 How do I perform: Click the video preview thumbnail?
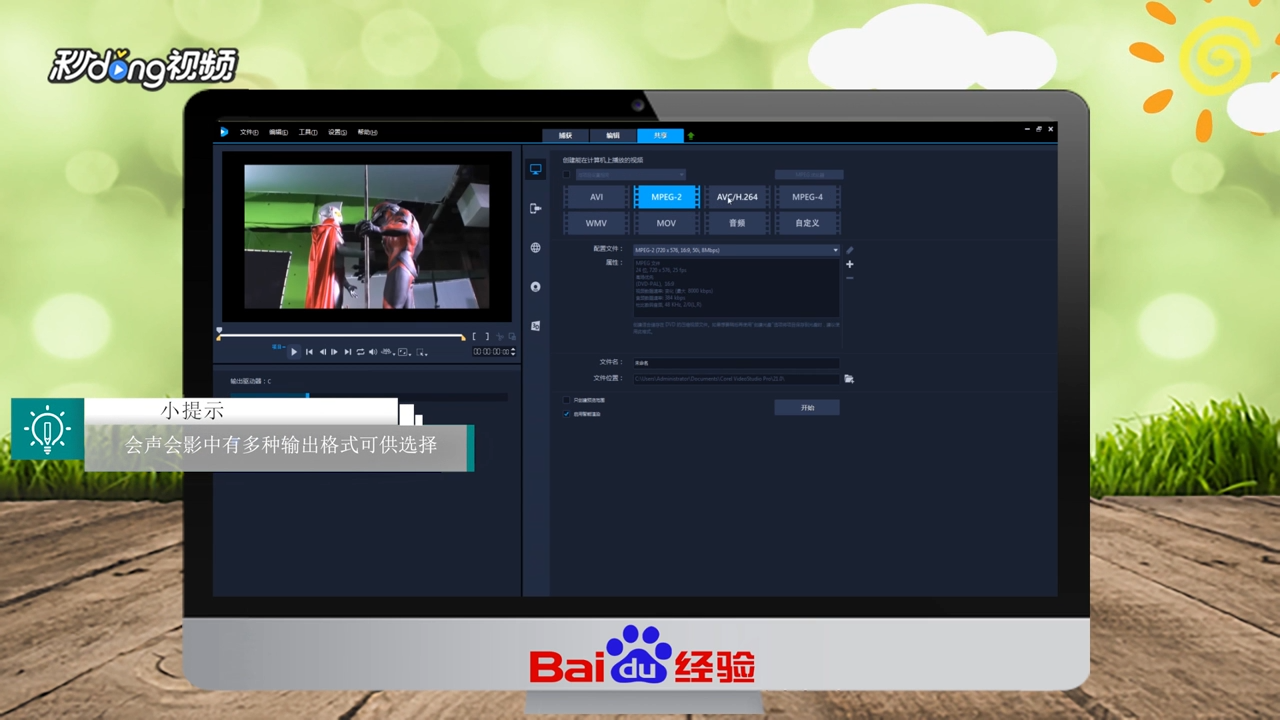[367, 237]
